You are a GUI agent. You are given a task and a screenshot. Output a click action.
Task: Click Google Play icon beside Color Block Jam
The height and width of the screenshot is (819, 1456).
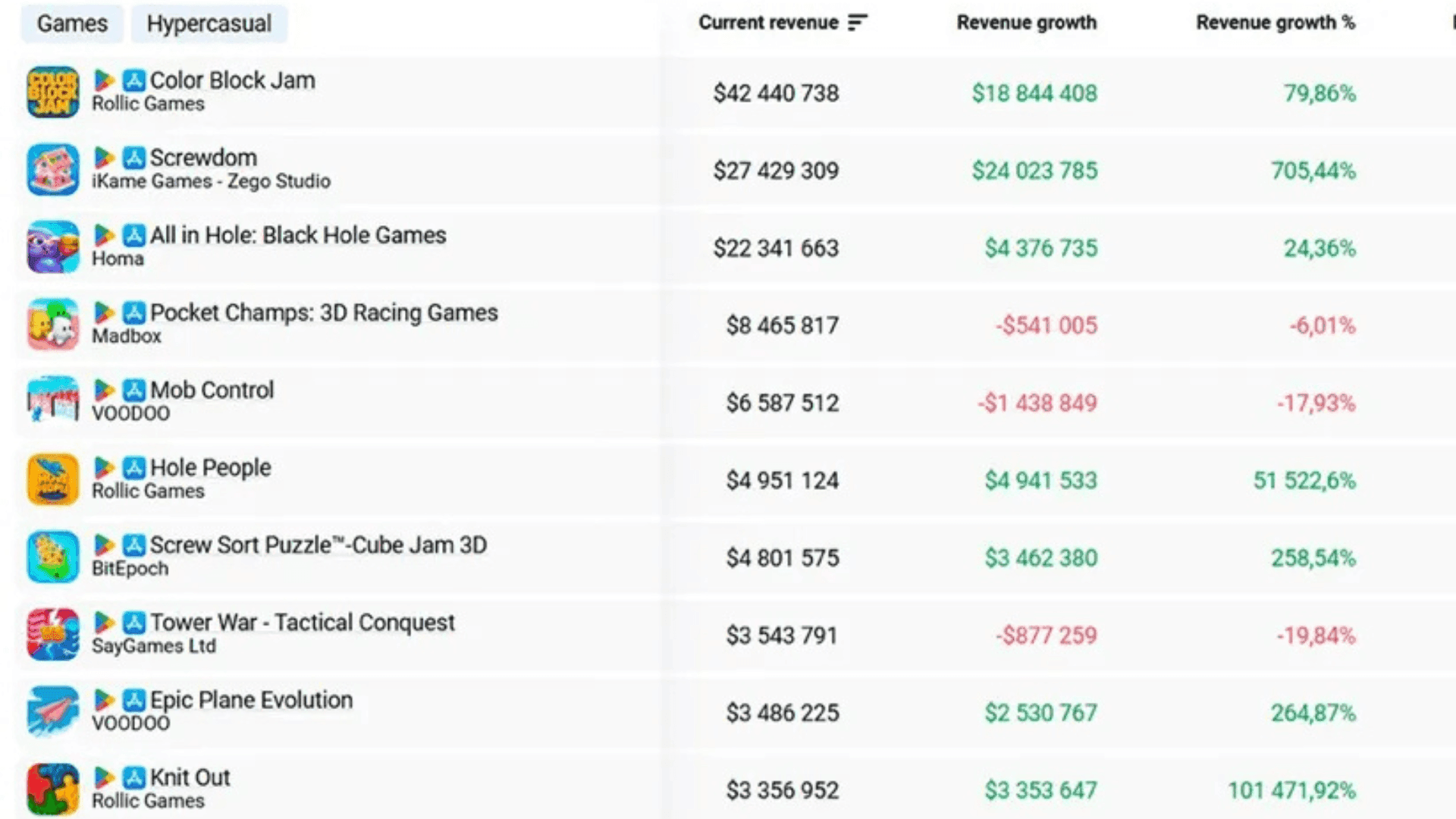click(104, 80)
